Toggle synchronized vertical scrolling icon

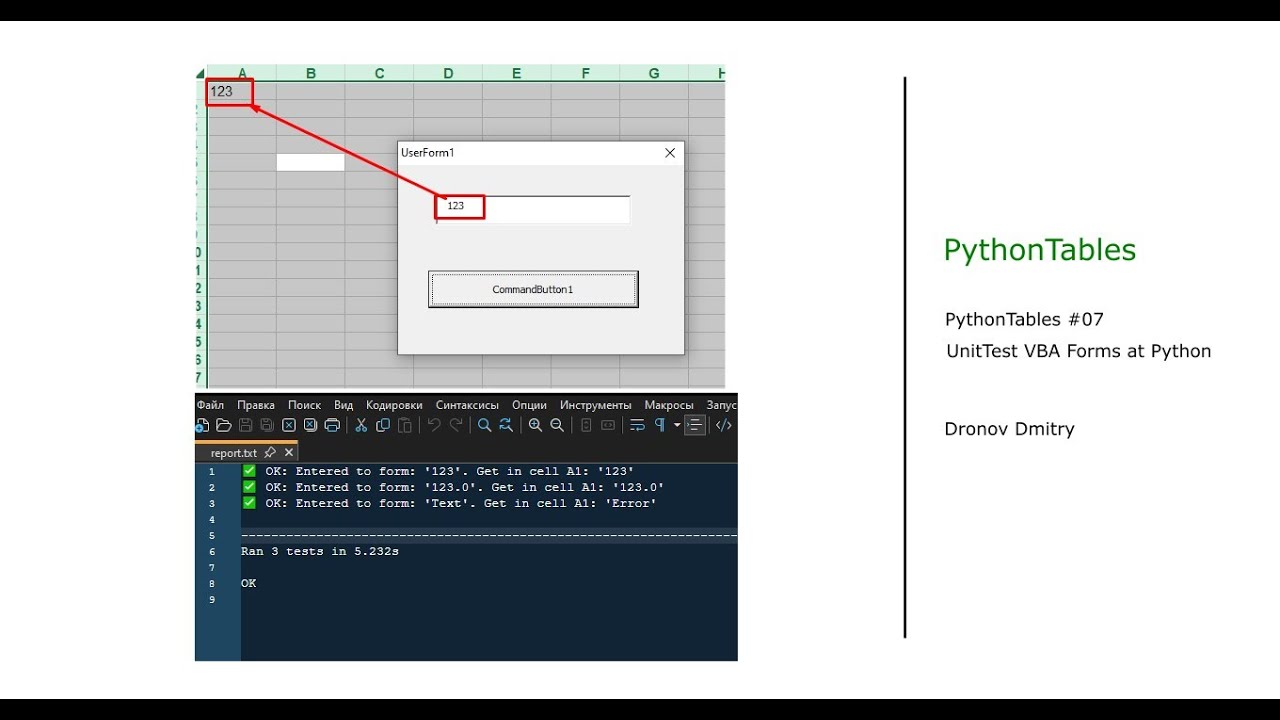pyautogui.click(x=586, y=425)
